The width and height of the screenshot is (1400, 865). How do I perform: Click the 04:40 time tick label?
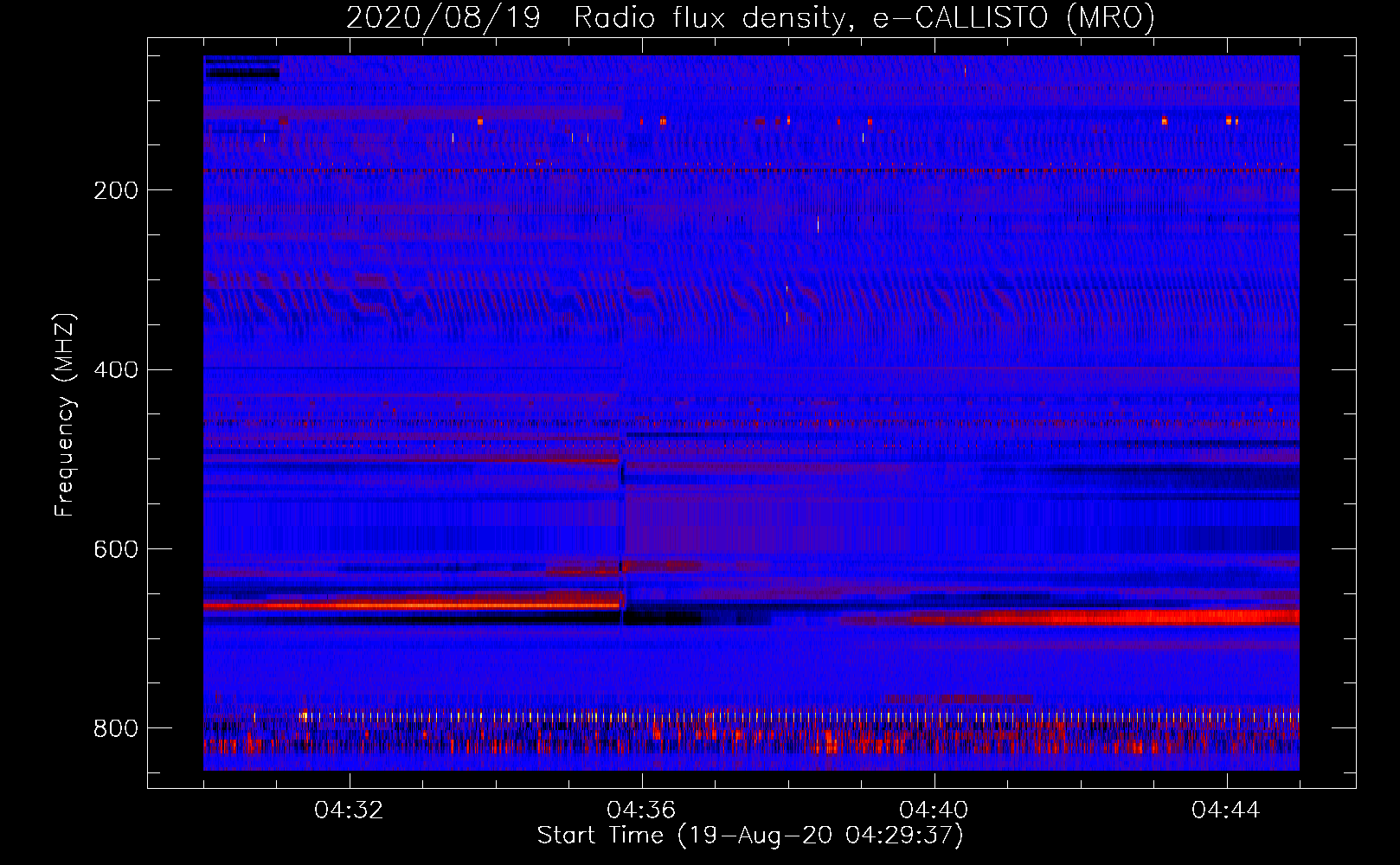[934, 811]
